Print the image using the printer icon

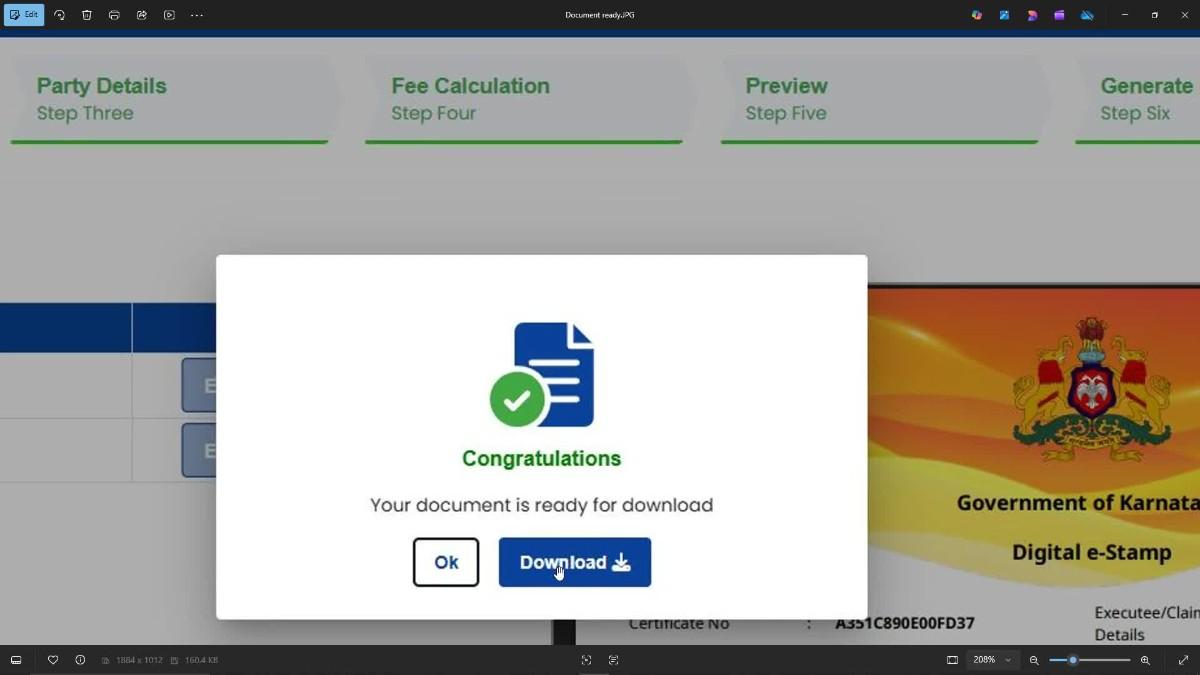pyautogui.click(x=114, y=15)
